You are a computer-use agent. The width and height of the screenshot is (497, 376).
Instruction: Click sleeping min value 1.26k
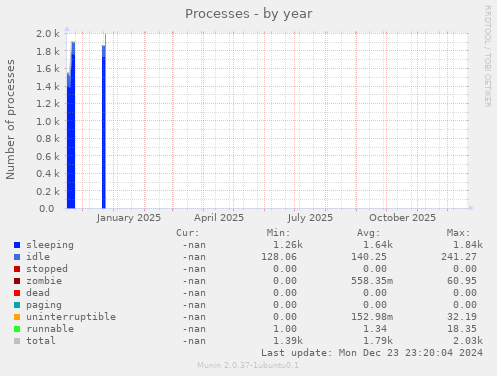tap(288, 245)
